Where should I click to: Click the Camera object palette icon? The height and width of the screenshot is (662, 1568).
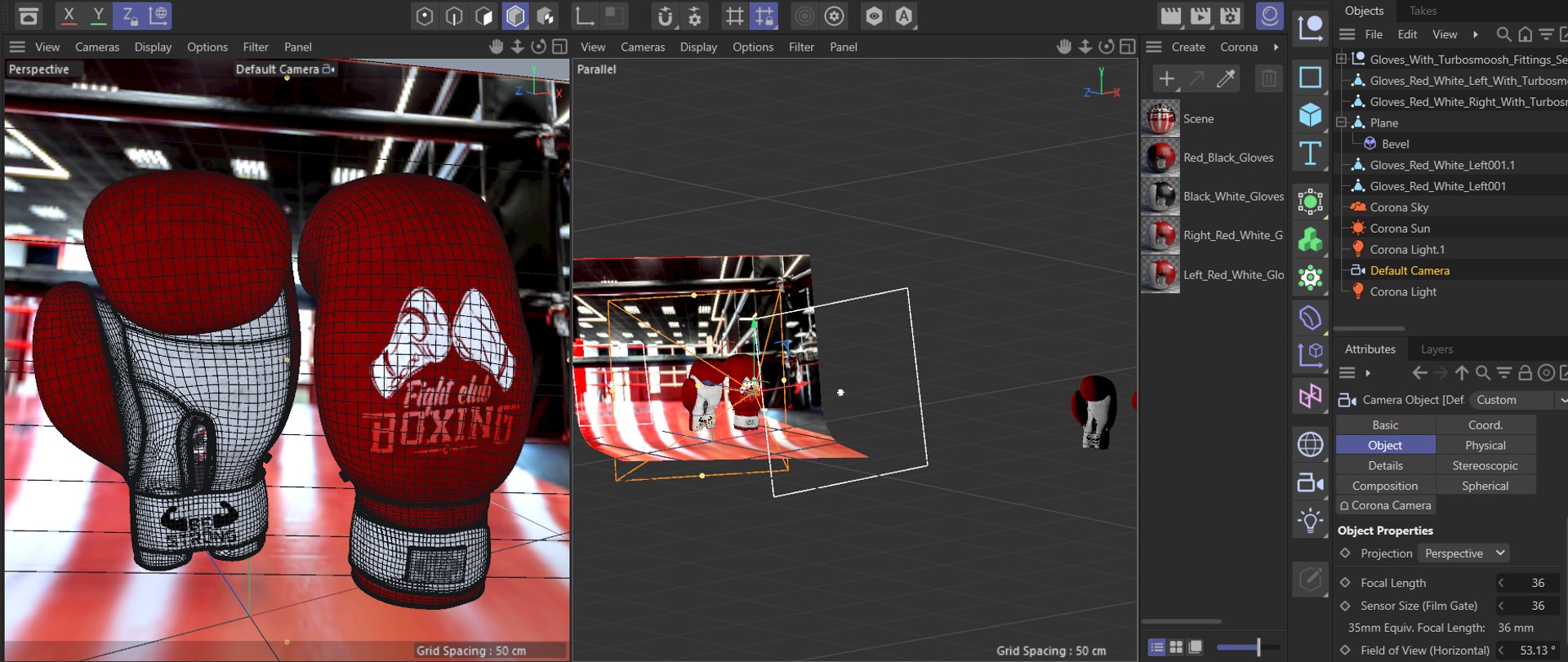click(1310, 483)
